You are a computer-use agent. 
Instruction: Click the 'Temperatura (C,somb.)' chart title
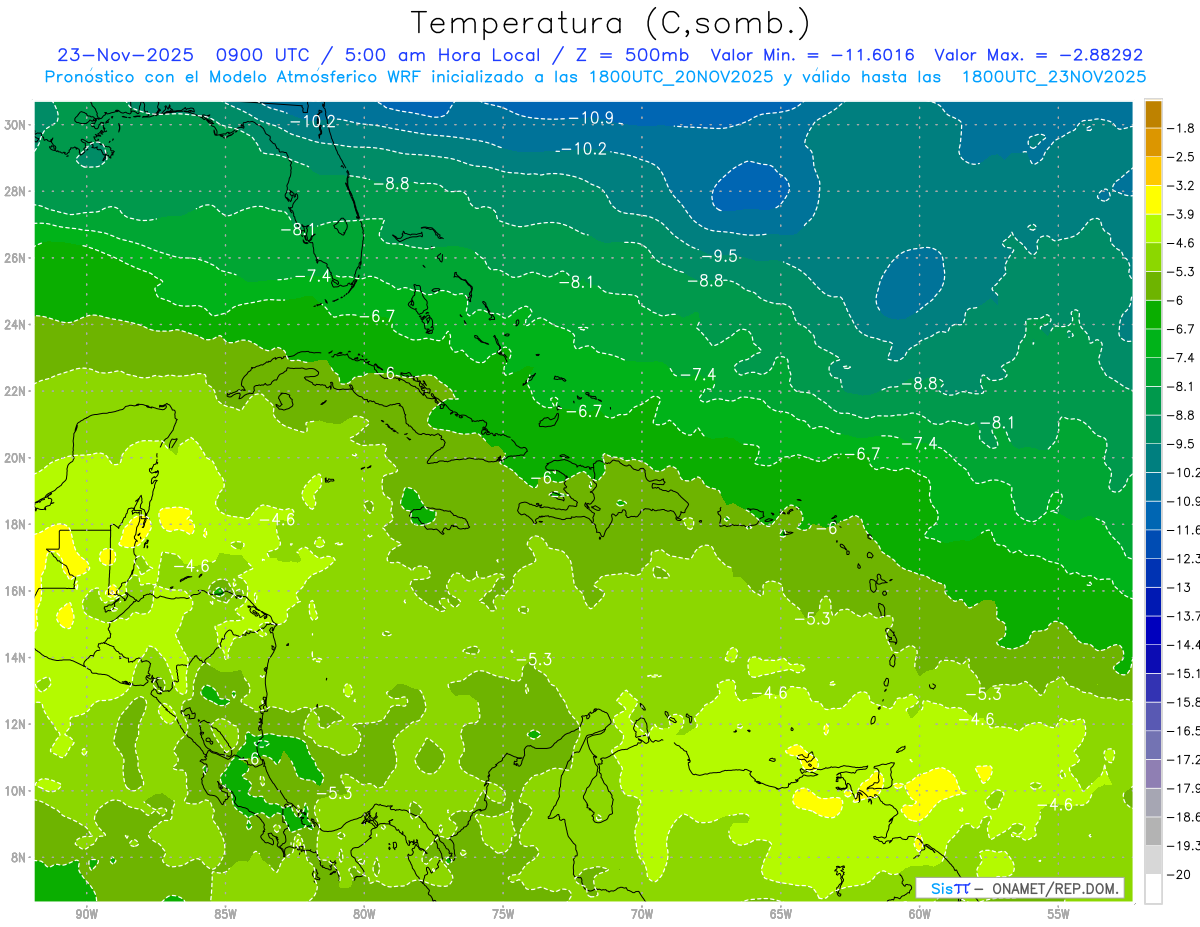tap(610, 23)
